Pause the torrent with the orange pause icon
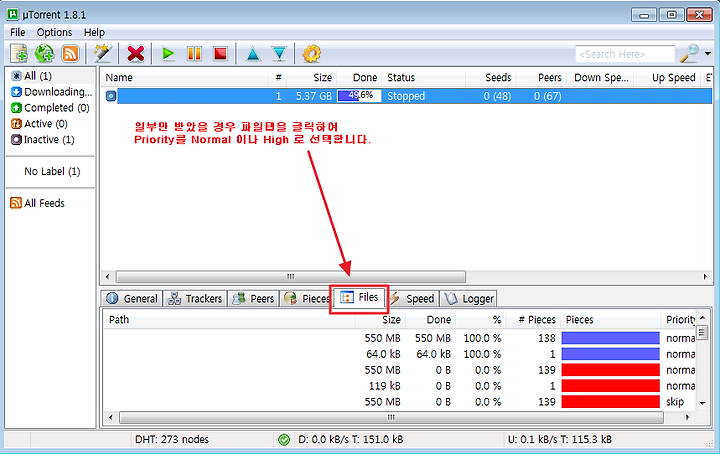Image resolution: width=720 pixels, height=454 pixels. tap(194, 54)
